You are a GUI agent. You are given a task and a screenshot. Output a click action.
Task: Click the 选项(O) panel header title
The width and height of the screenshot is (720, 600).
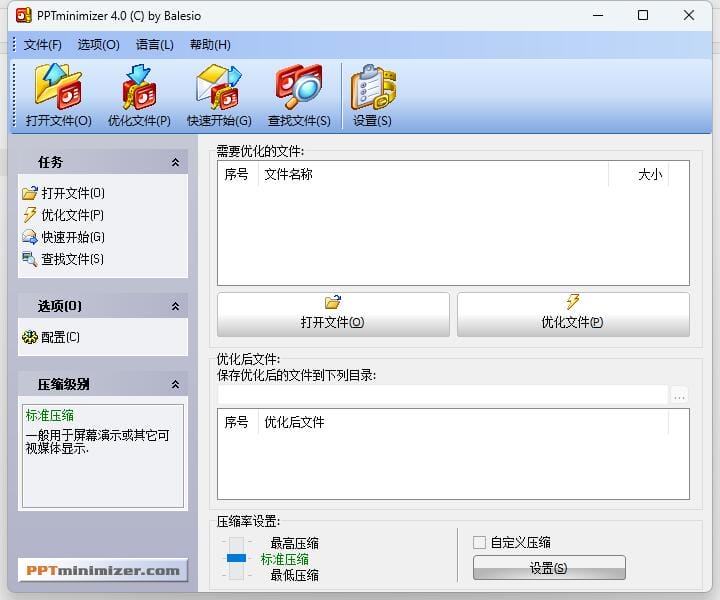60,306
